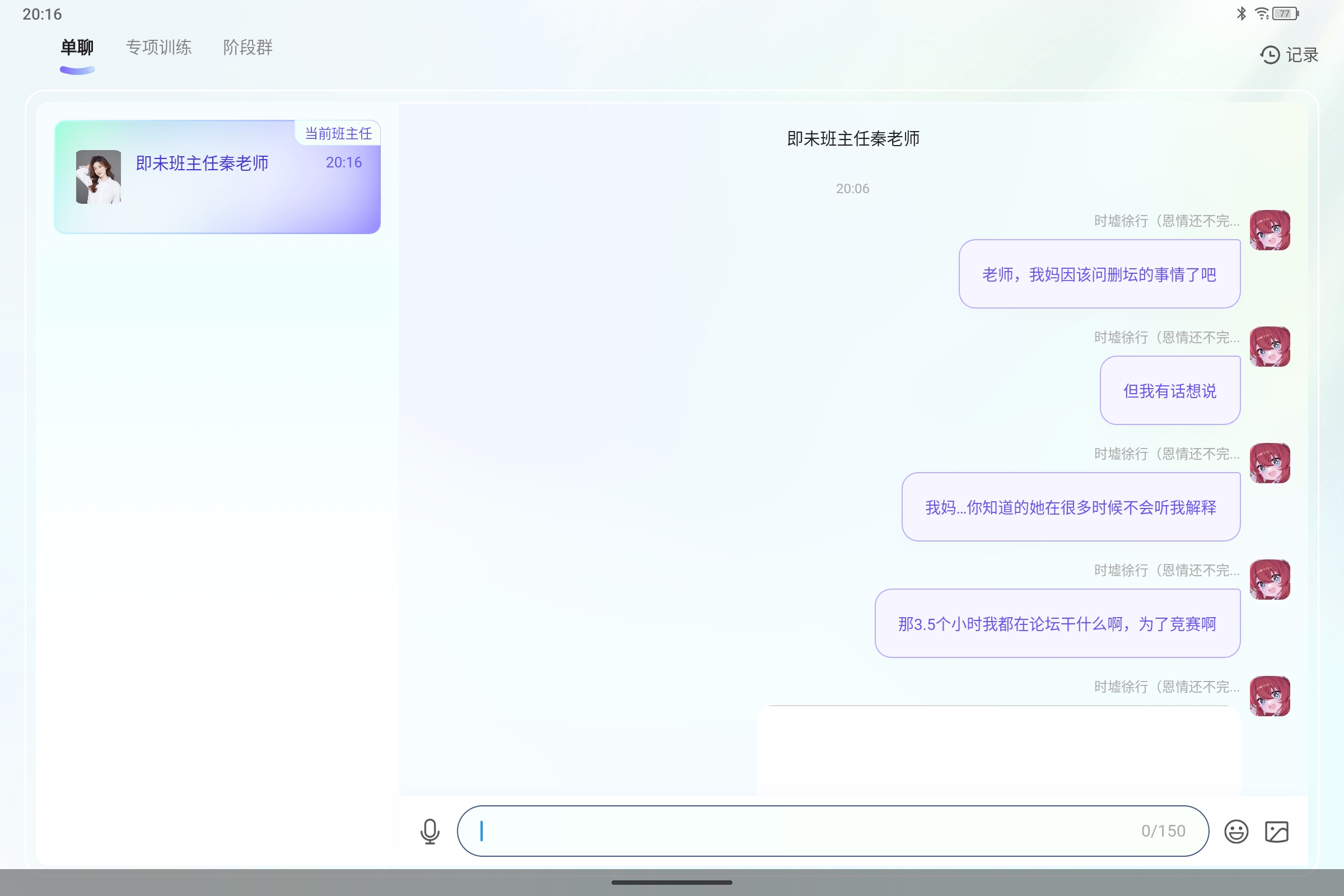The width and height of the screenshot is (1344, 896).
Task: Open teacher 秦老师's avatar in chat list
Action: tap(99, 176)
